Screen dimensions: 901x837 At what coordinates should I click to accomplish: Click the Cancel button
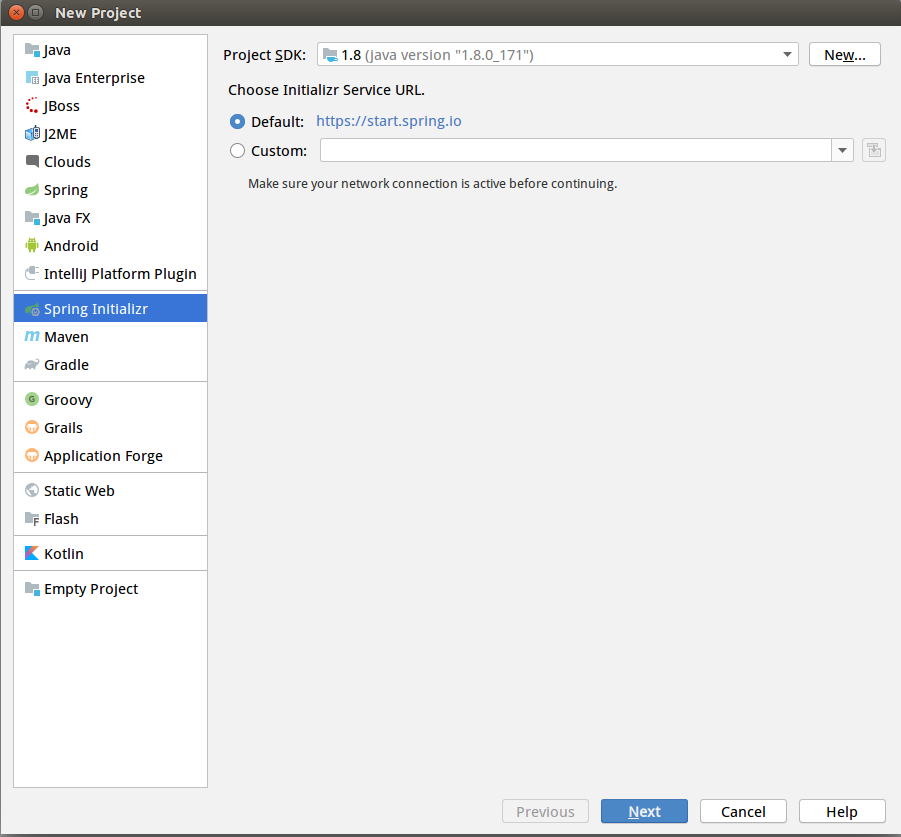click(x=743, y=811)
